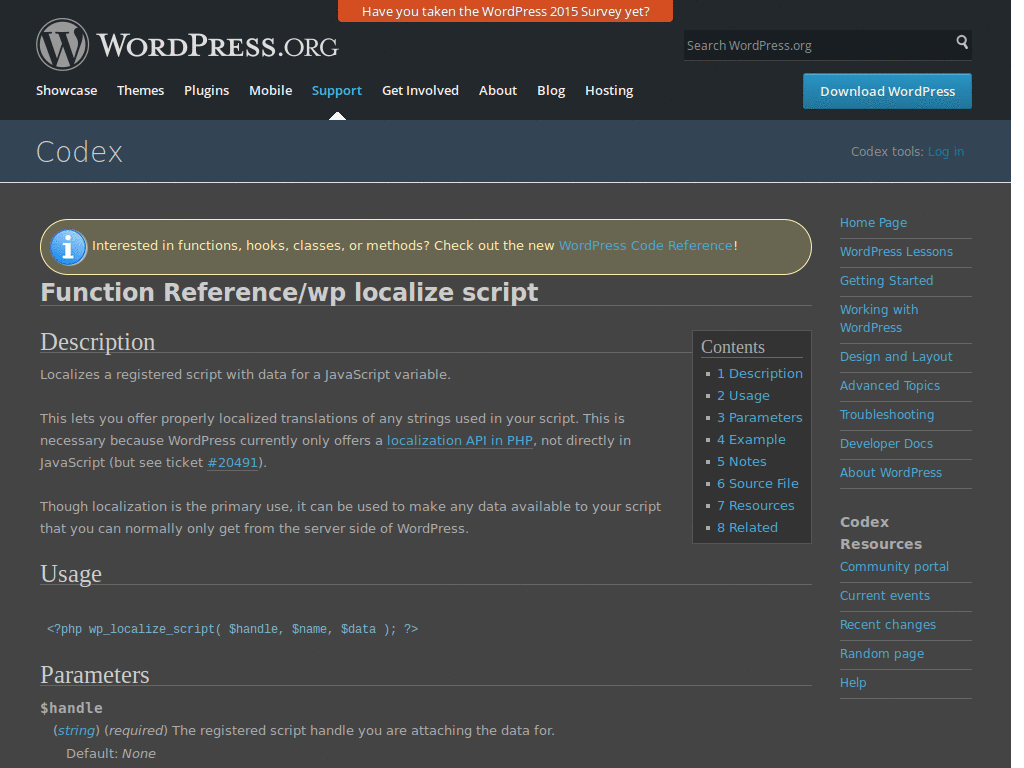This screenshot has width=1024, height=768.
Task: Open the About navigation item
Action: [x=498, y=91]
